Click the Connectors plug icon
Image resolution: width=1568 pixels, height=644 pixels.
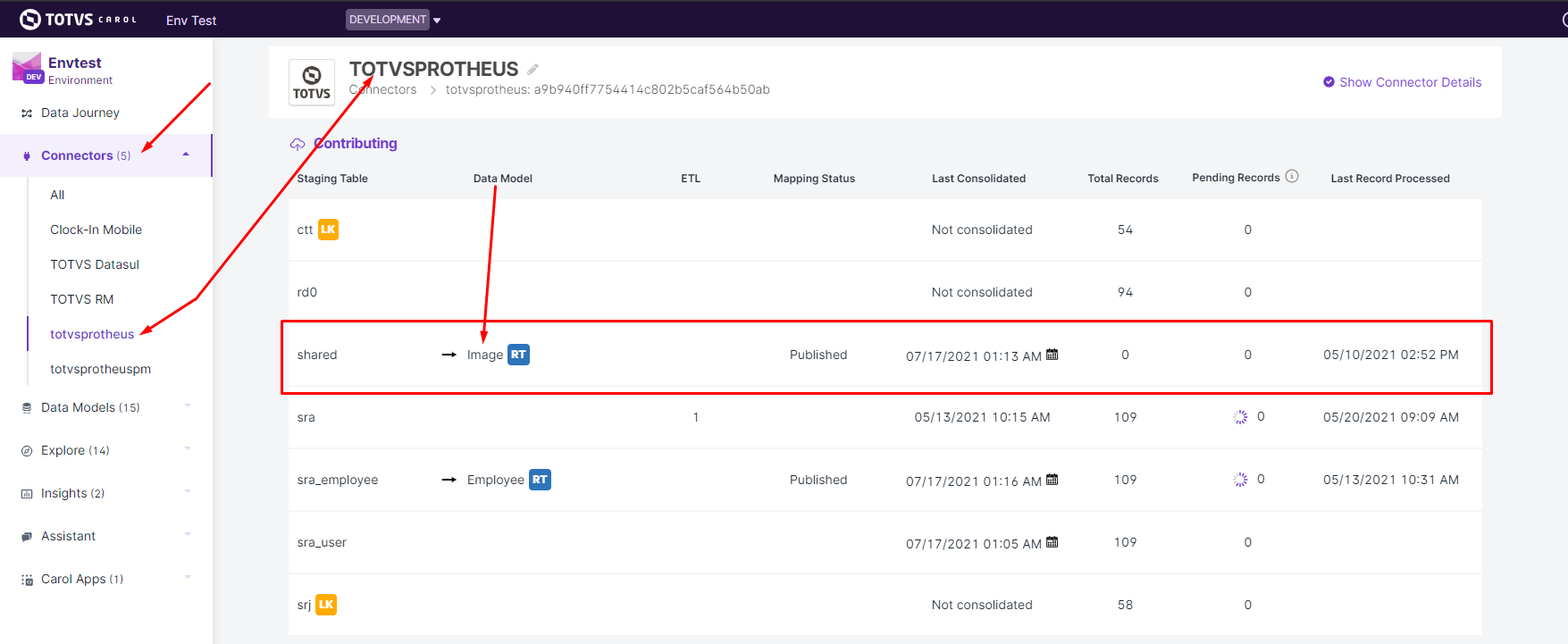(27, 156)
